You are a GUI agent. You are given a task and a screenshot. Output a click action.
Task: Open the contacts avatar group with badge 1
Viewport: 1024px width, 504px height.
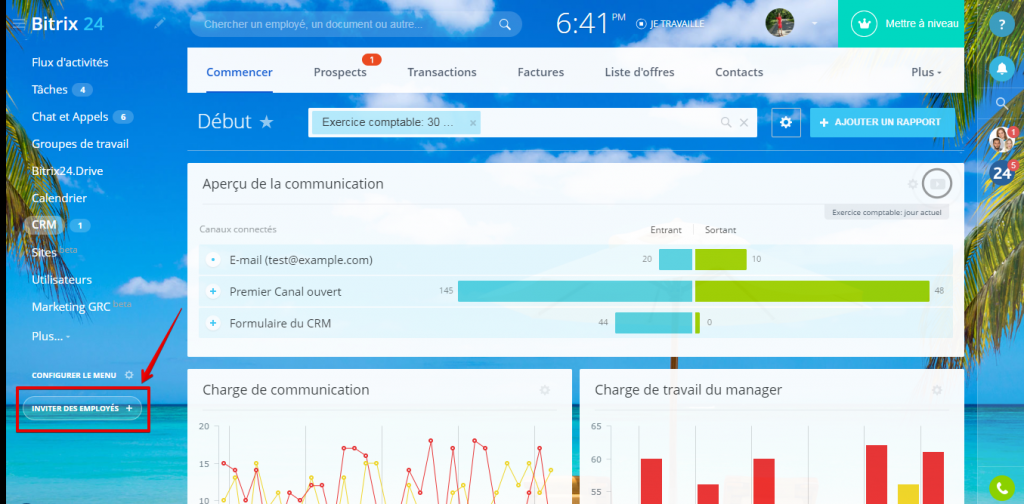point(1002,138)
